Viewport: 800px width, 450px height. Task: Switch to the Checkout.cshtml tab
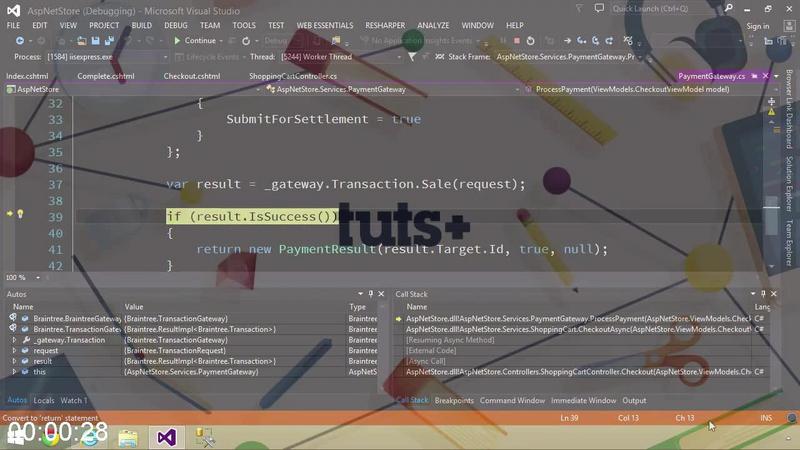click(x=192, y=76)
